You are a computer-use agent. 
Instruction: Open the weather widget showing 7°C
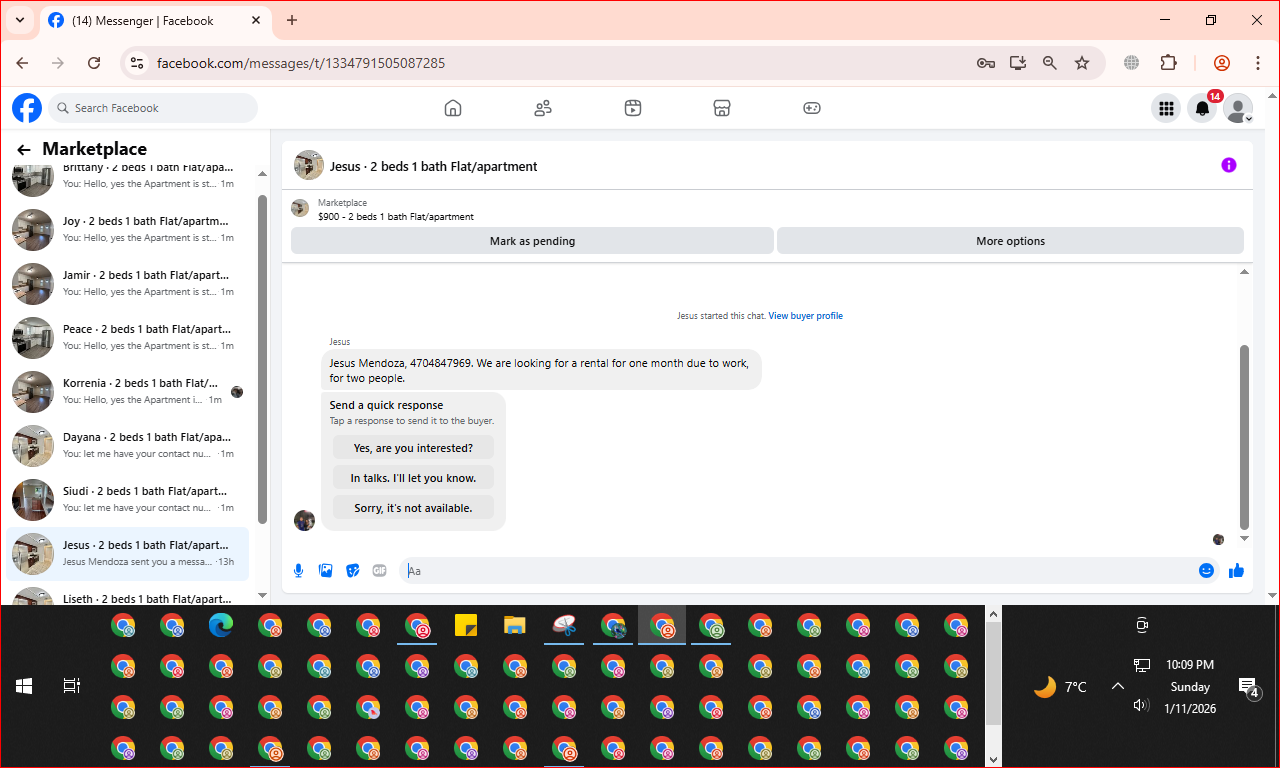1060,687
